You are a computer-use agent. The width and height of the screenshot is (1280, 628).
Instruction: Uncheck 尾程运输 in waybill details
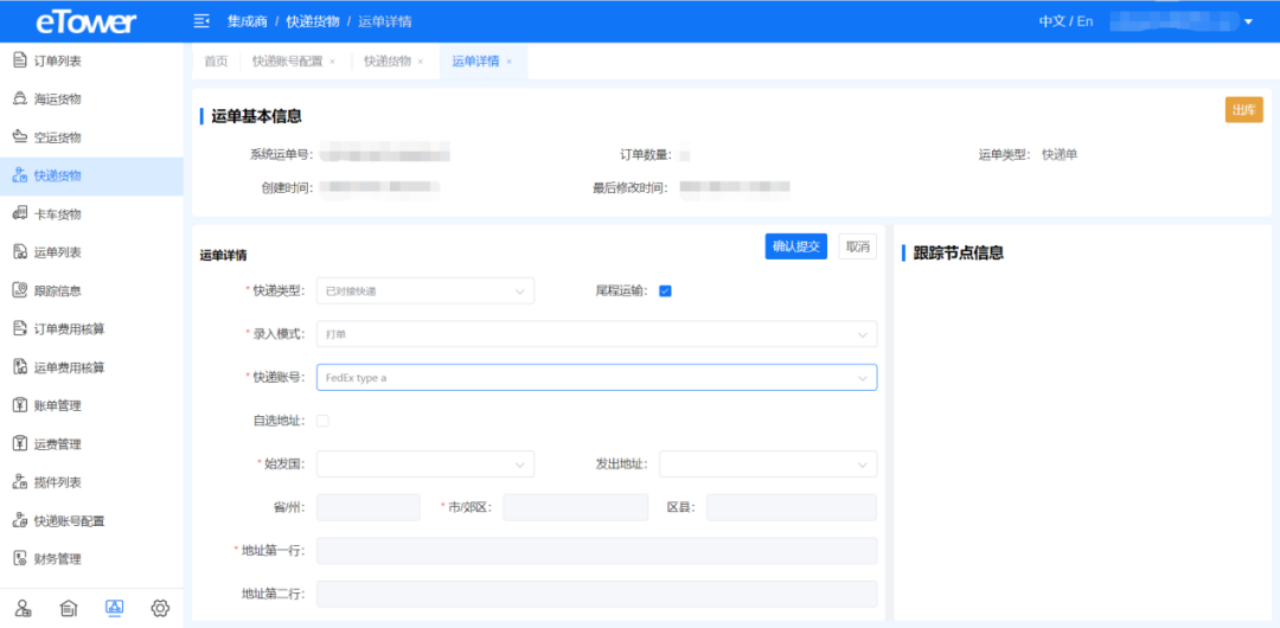(x=665, y=290)
